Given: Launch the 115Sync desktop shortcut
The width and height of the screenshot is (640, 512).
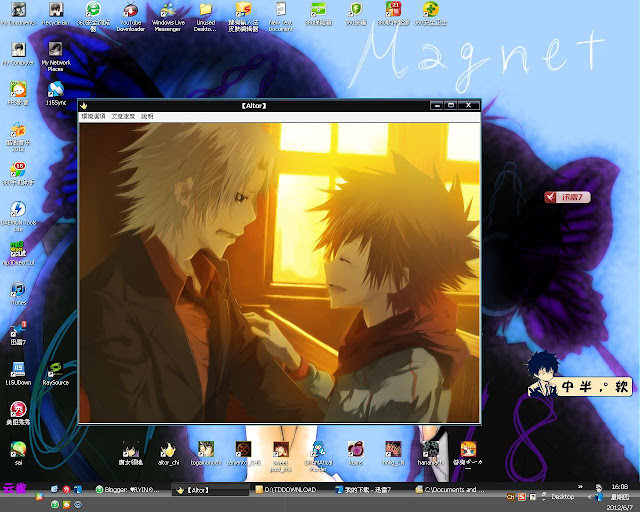Looking at the screenshot, I should pos(56,93).
